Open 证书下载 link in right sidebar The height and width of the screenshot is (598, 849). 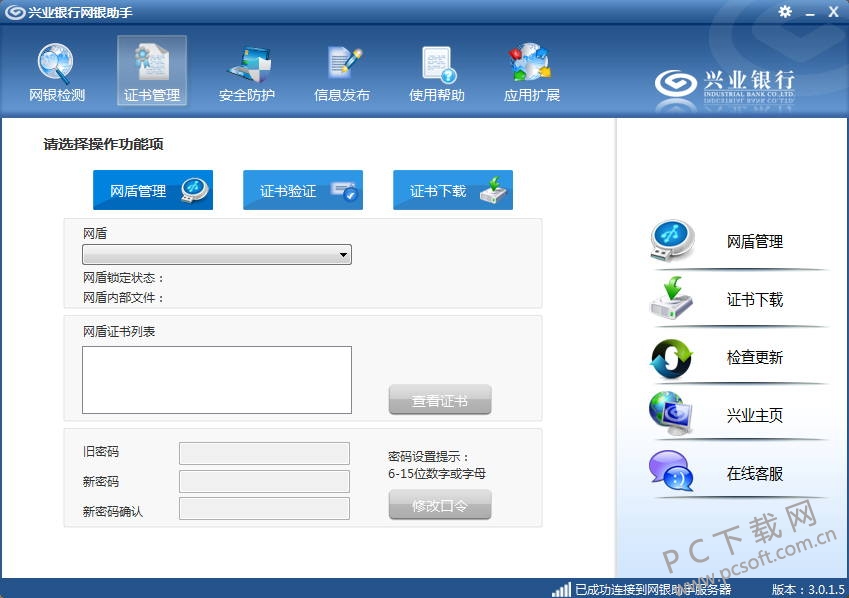tap(755, 300)
